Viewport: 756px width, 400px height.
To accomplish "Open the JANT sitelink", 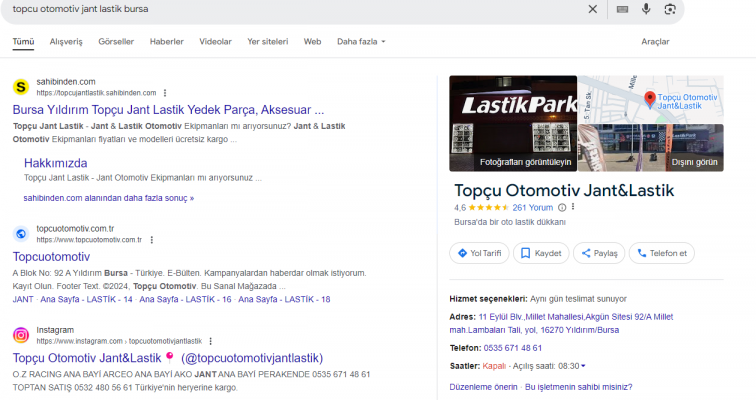I will pos(23,299).
